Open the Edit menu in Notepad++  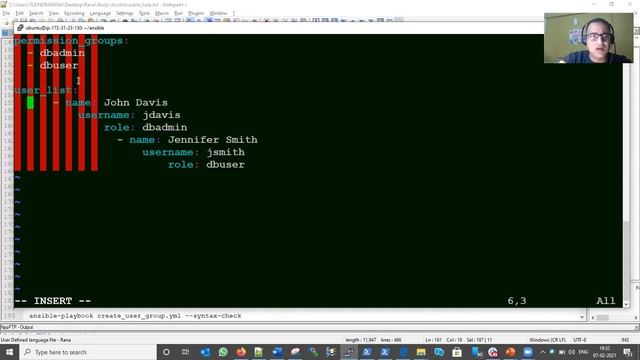tap(19, 13)
